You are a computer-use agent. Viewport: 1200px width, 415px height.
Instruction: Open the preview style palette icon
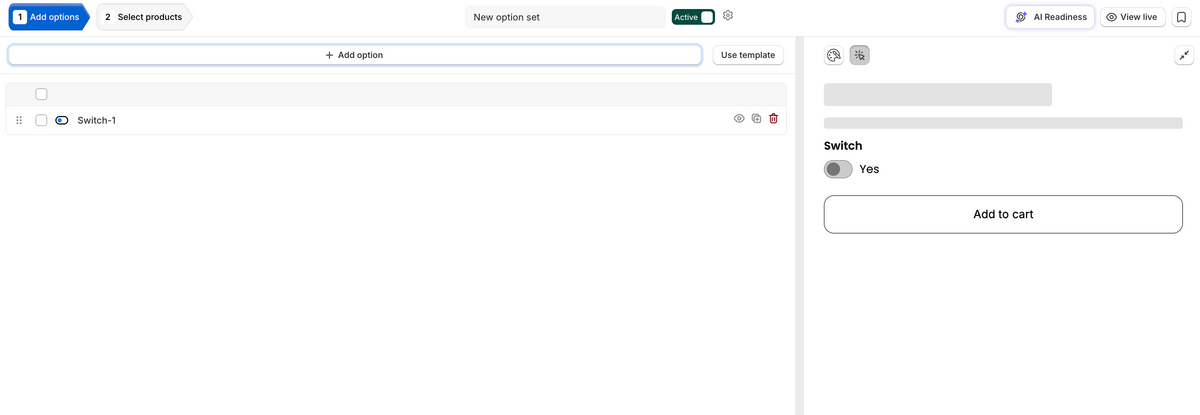point(834,56)
